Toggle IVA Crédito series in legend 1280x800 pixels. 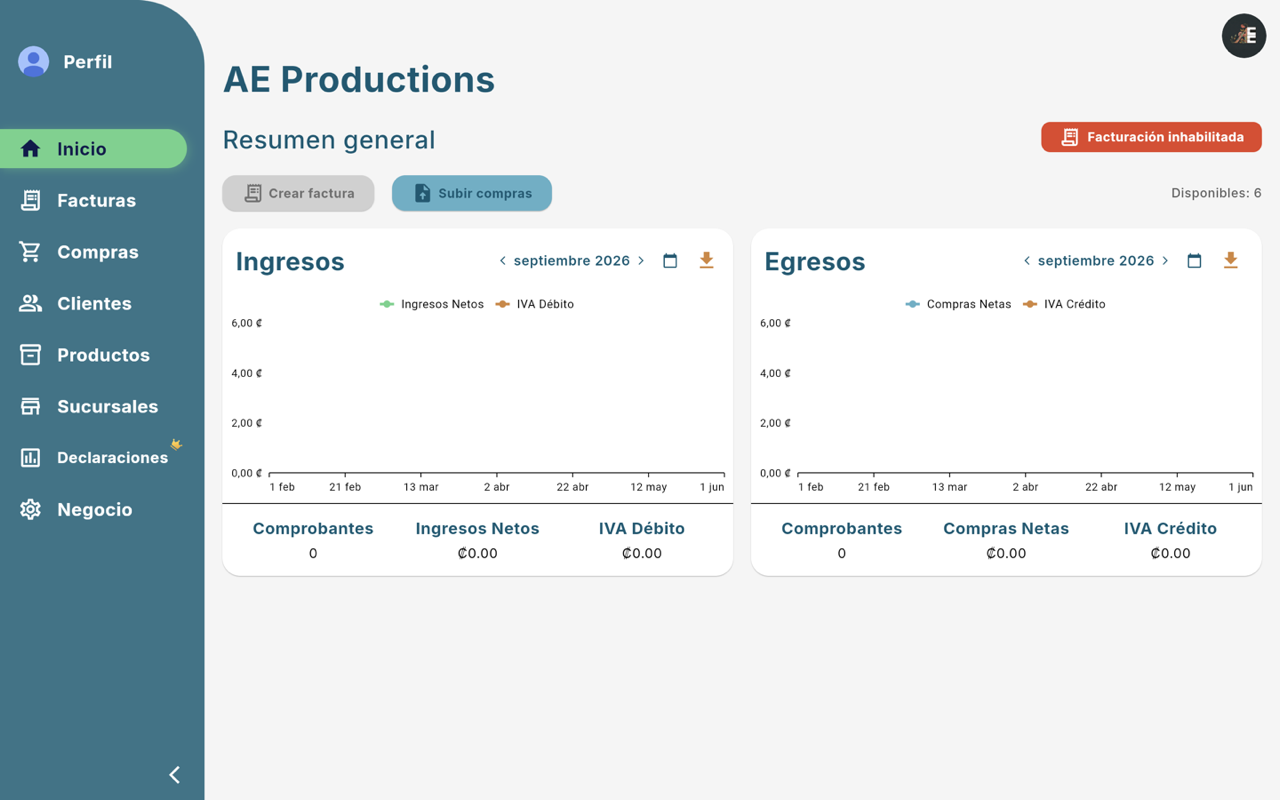pos(1064,304)
